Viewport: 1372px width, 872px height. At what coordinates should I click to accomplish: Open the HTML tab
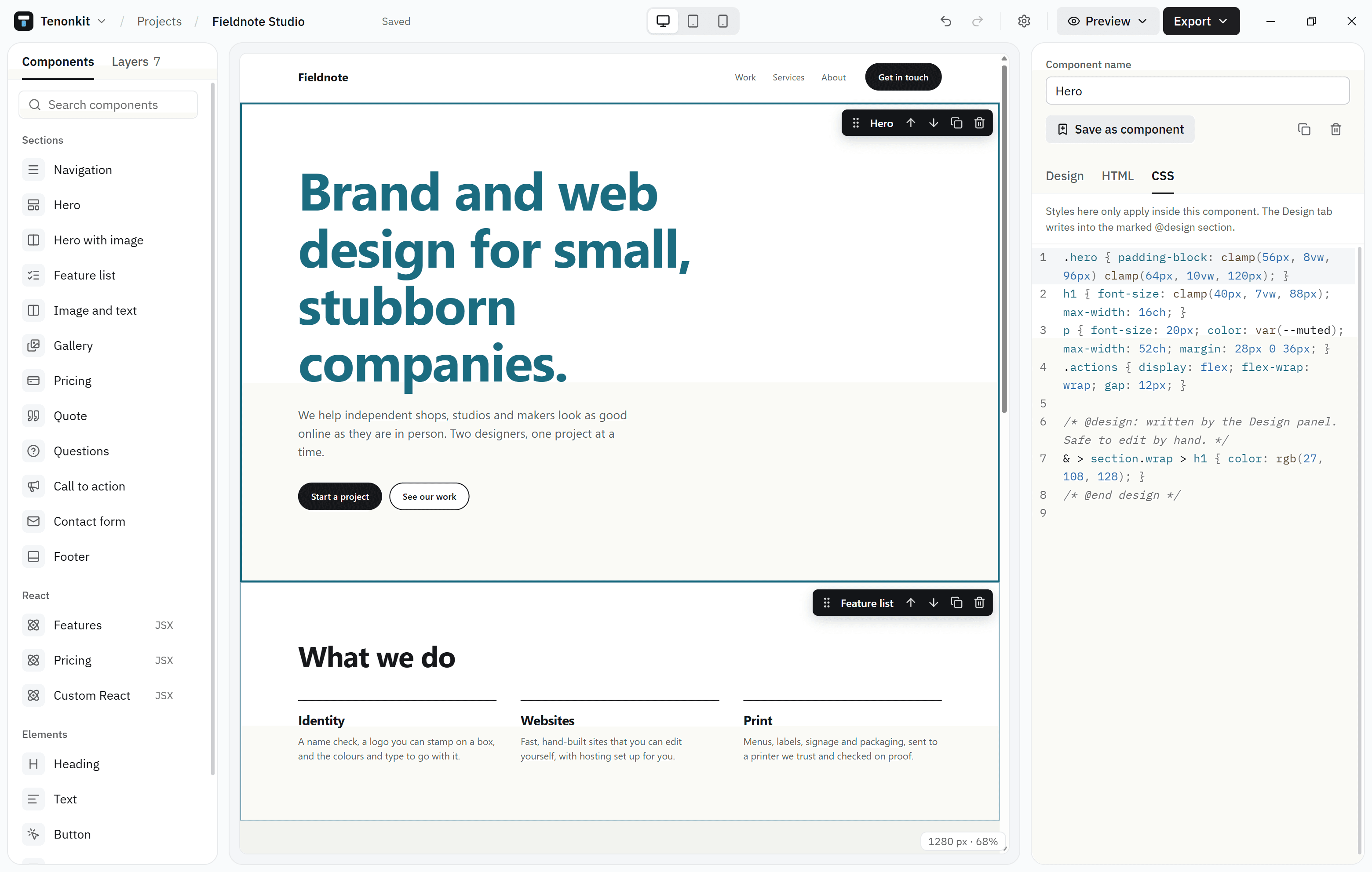click(1117, 176)
